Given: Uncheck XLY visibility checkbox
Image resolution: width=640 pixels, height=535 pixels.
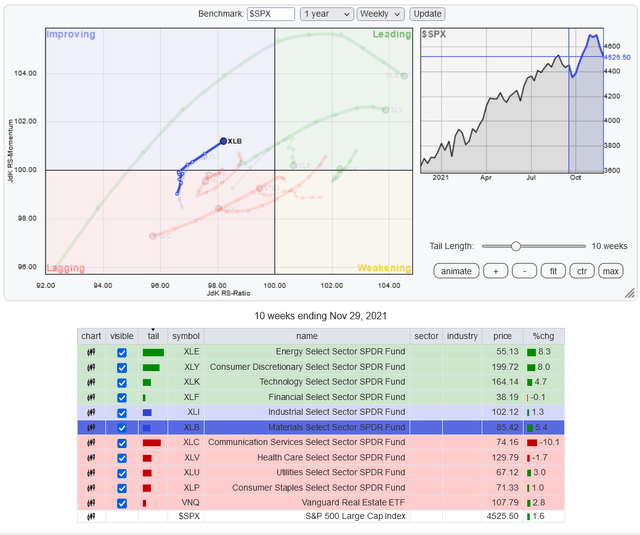Looking at the screenshot, I should [122, 368].
